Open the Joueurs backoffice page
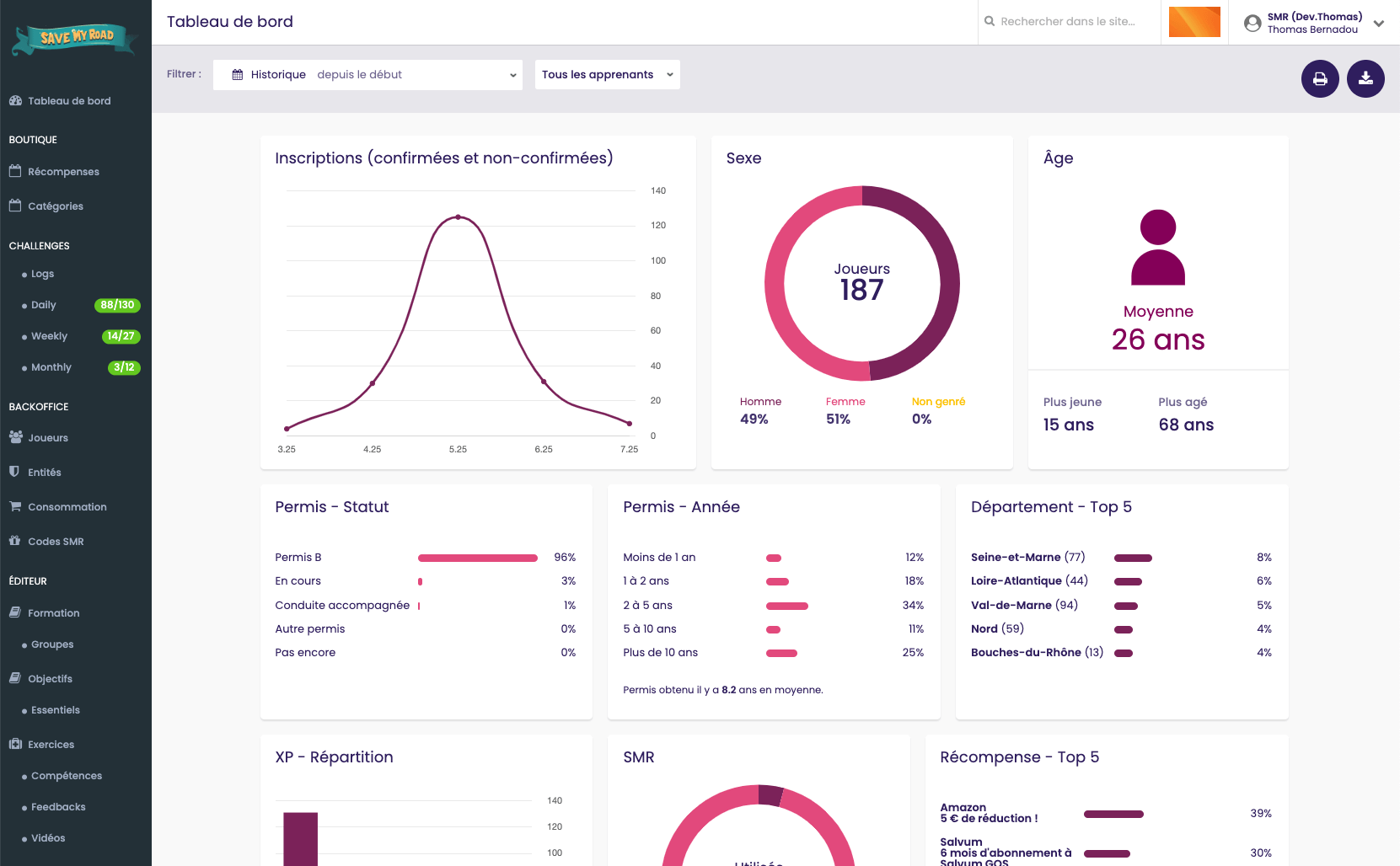The height and width of the screenshot is (866, 1400). click(x=48, y=438)
